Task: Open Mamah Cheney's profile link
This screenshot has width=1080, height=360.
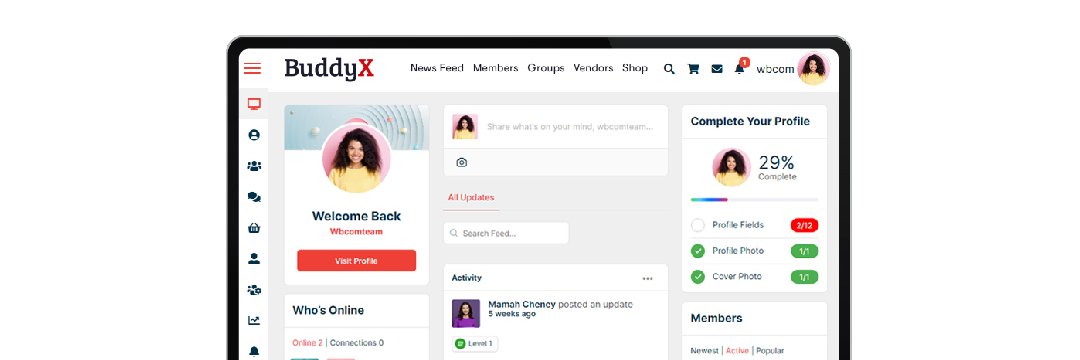Action: 522,304
